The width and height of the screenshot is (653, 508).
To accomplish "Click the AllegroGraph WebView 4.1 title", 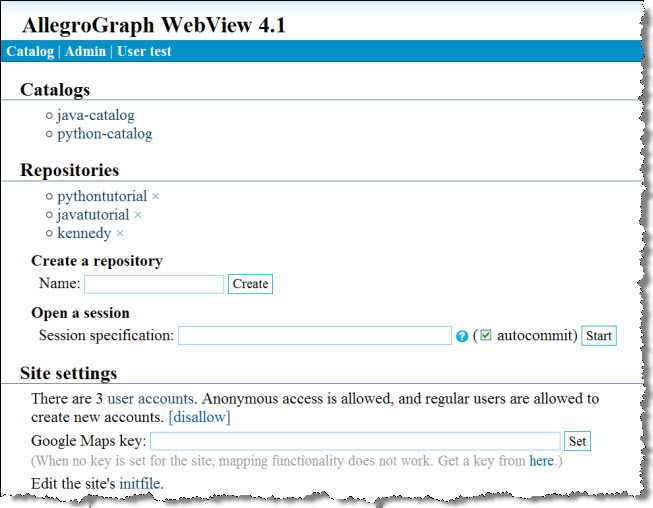I will click(x=154, y=25).
